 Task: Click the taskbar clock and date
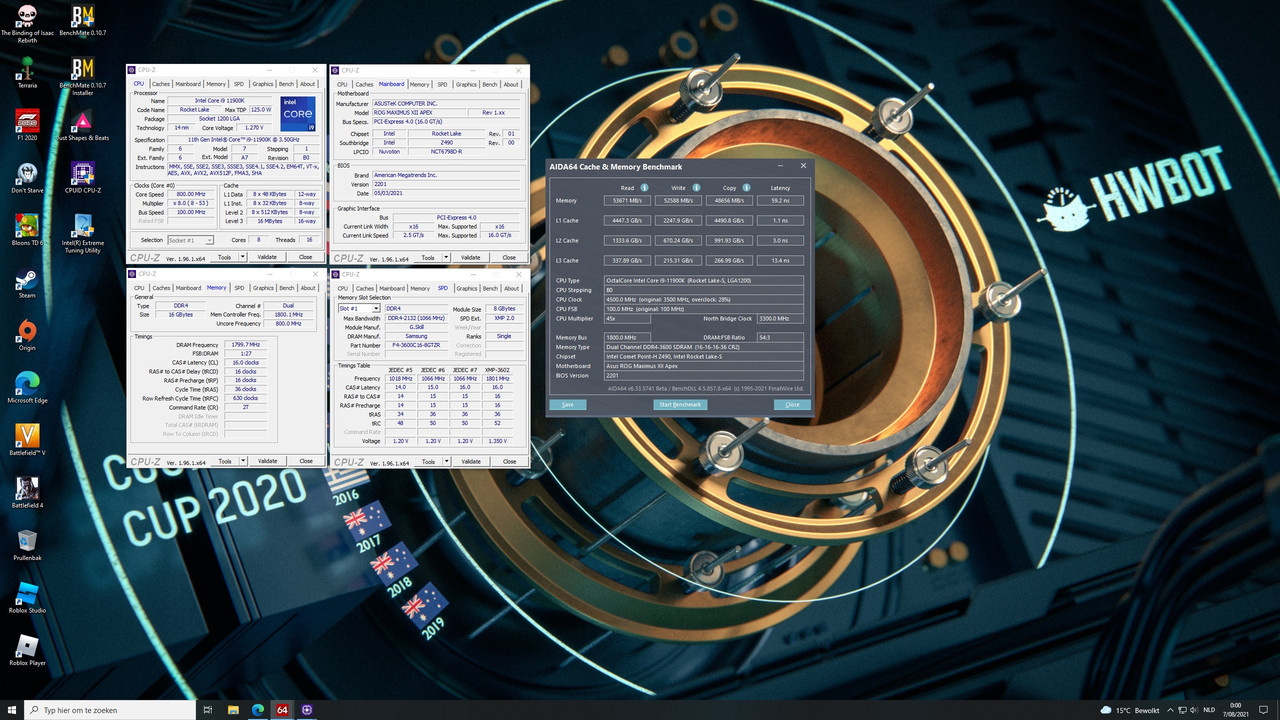tap(1236, 709)
